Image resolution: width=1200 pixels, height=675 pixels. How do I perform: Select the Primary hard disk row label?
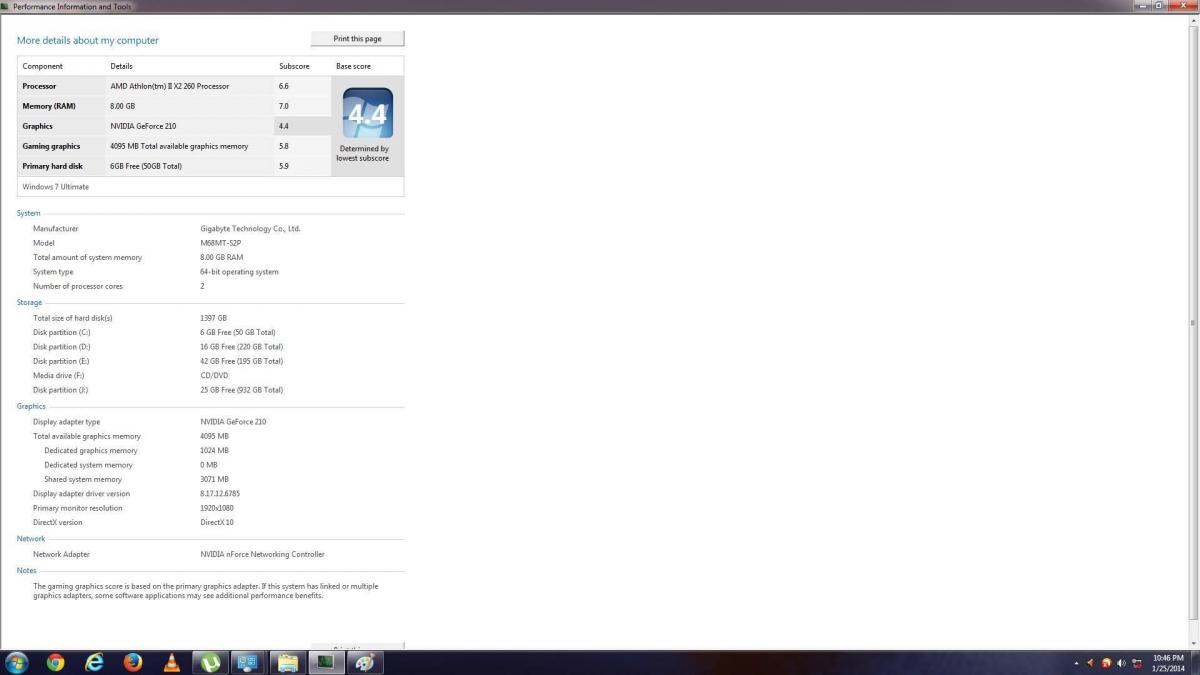[52, 166]
